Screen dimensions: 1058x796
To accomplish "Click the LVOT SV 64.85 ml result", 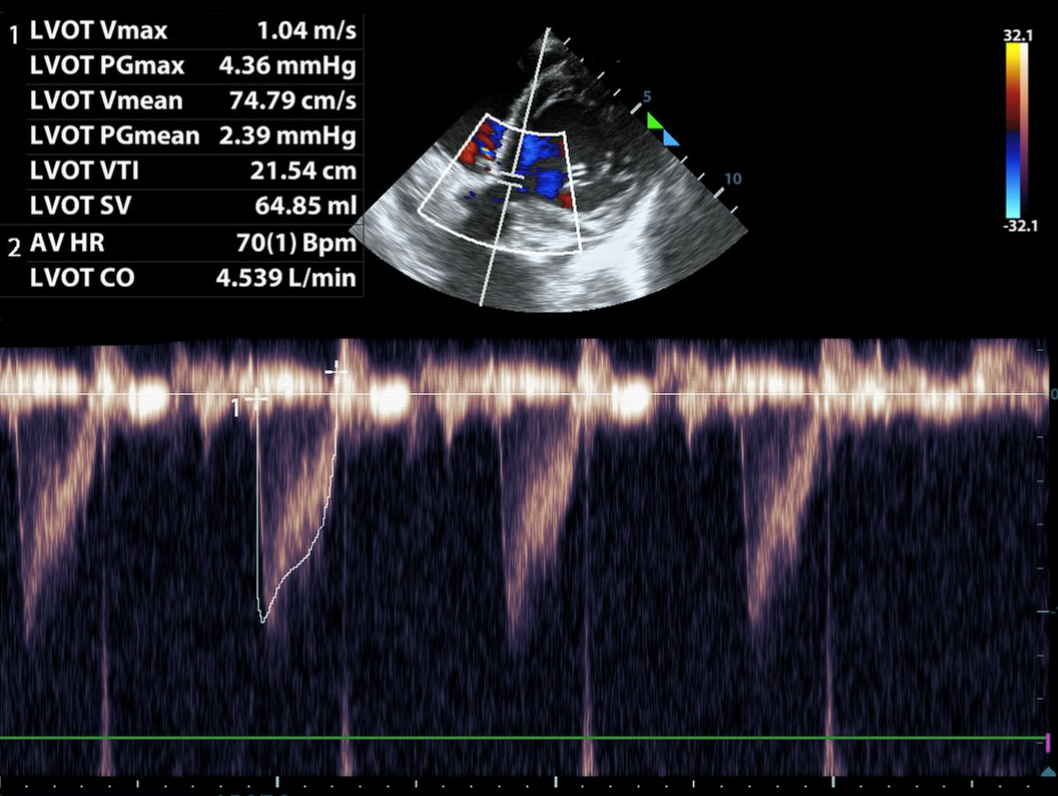I will (x=302, y=206).
